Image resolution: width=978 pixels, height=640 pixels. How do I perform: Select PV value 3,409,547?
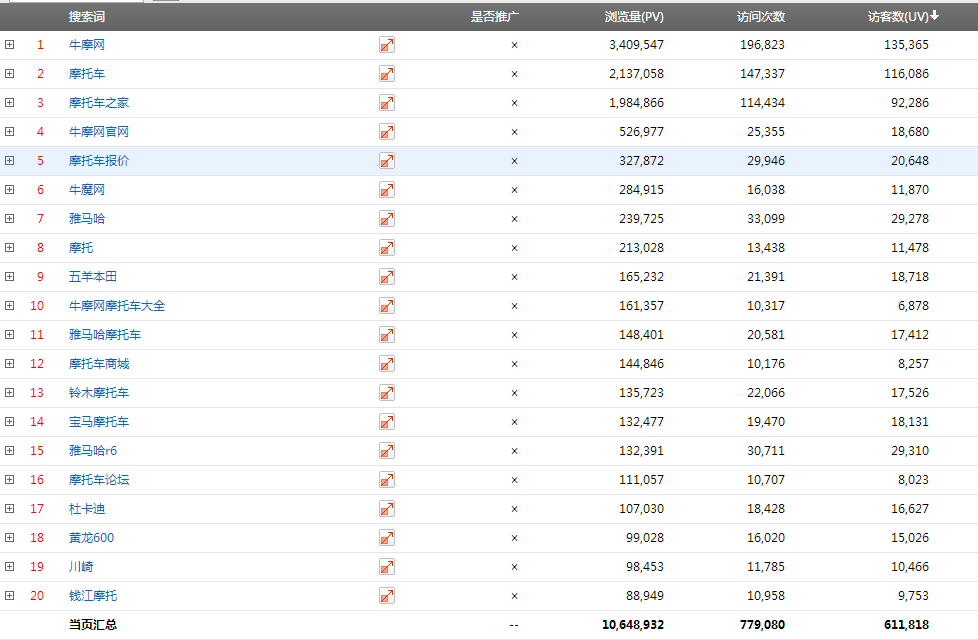click(x=636, y=45)
